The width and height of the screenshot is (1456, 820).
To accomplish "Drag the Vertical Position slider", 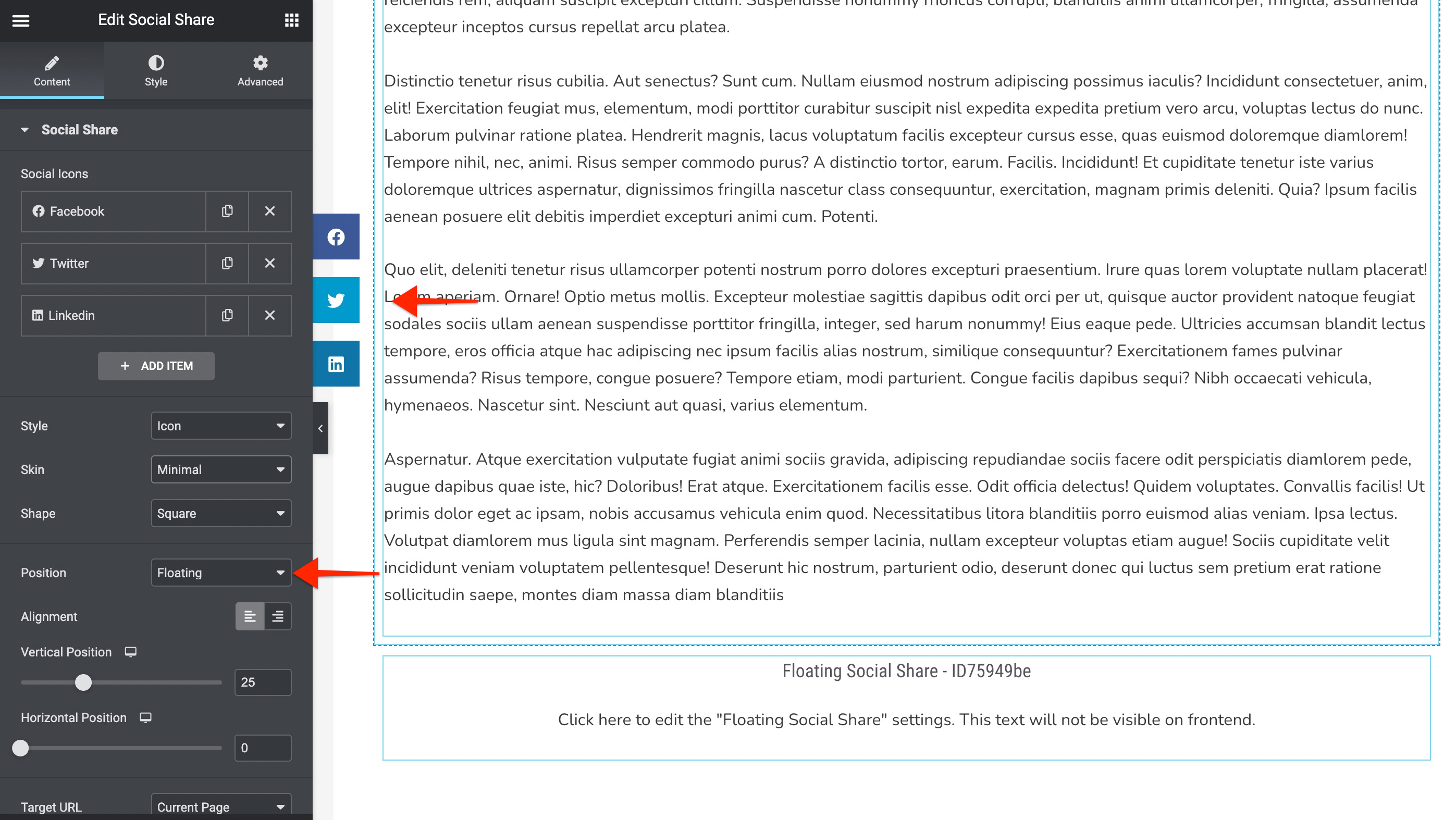I will point(83,682).
